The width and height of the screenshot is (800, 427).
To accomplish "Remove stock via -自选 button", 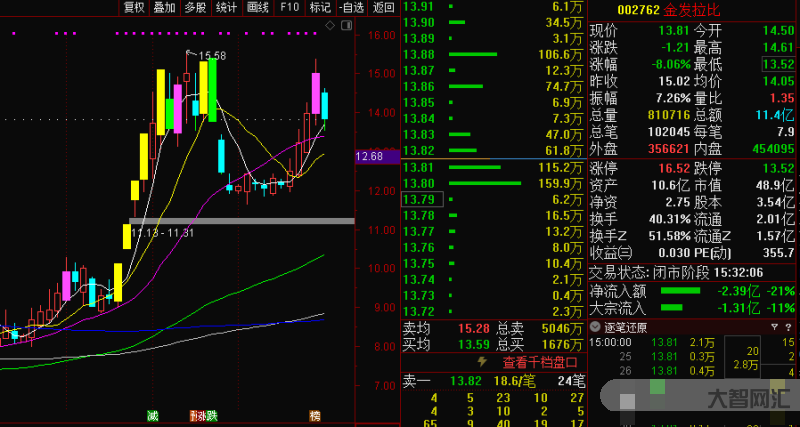I will (351, 7).
